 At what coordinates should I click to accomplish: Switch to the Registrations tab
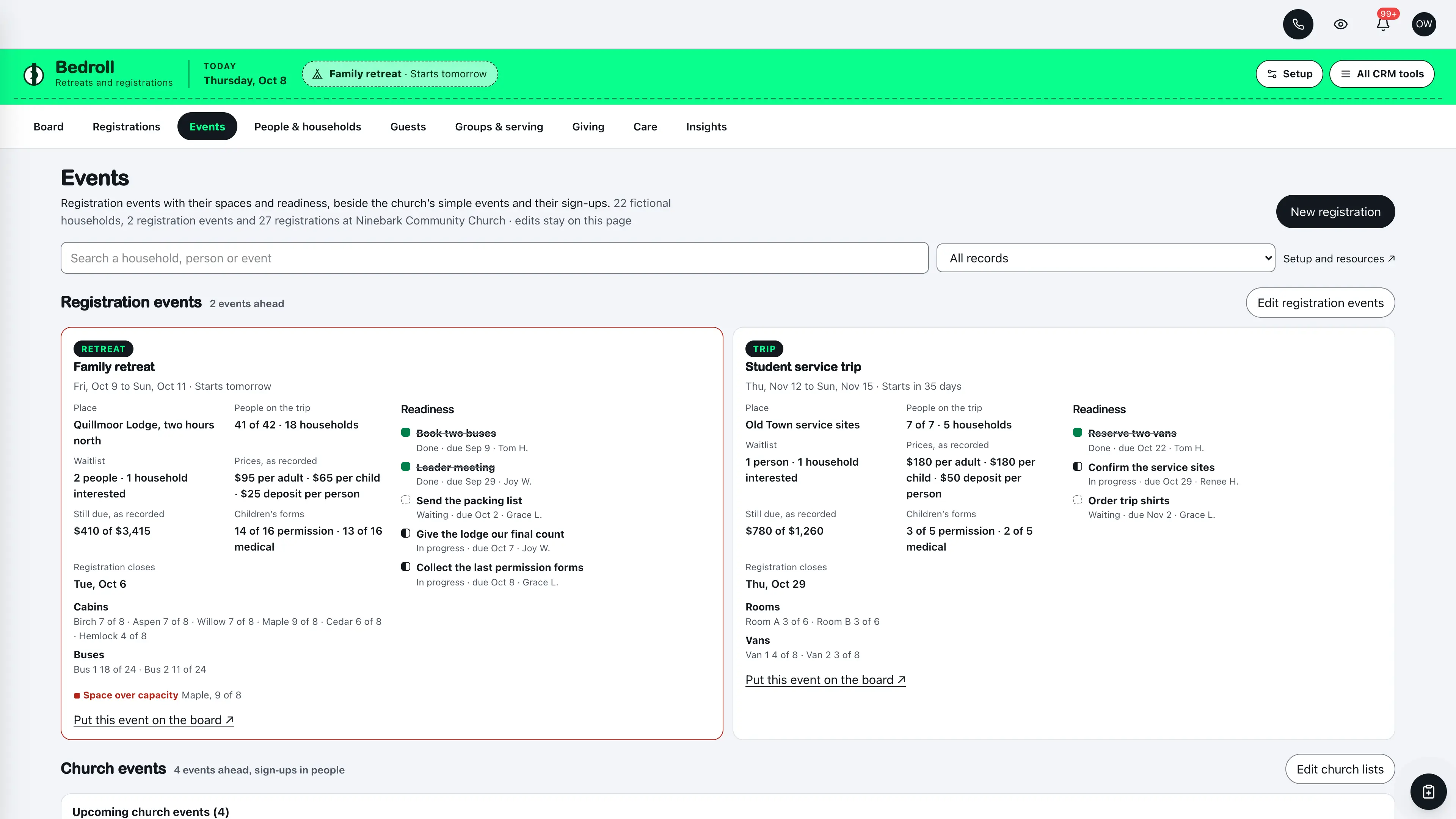point(127,127)
